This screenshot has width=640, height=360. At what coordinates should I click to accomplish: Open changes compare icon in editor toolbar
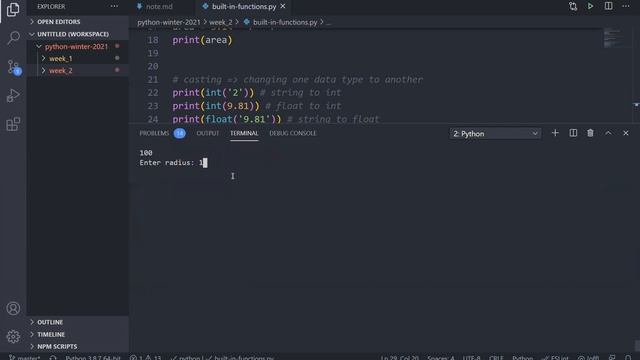pyautogui.click(x=573, y=6)
